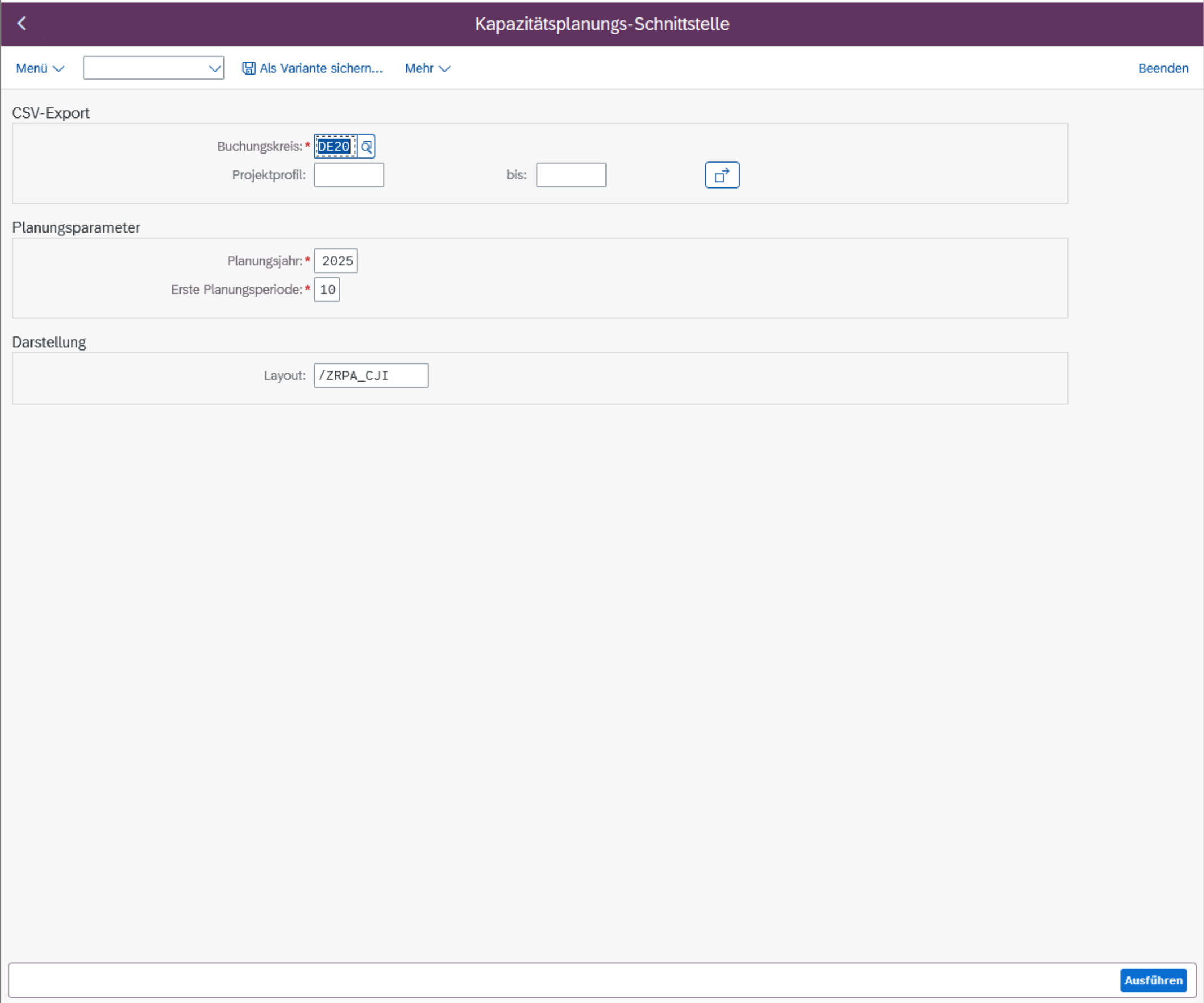The image size is (1204, 1003).
Task: Open the Menü dropdown
Action: point(39,68)
